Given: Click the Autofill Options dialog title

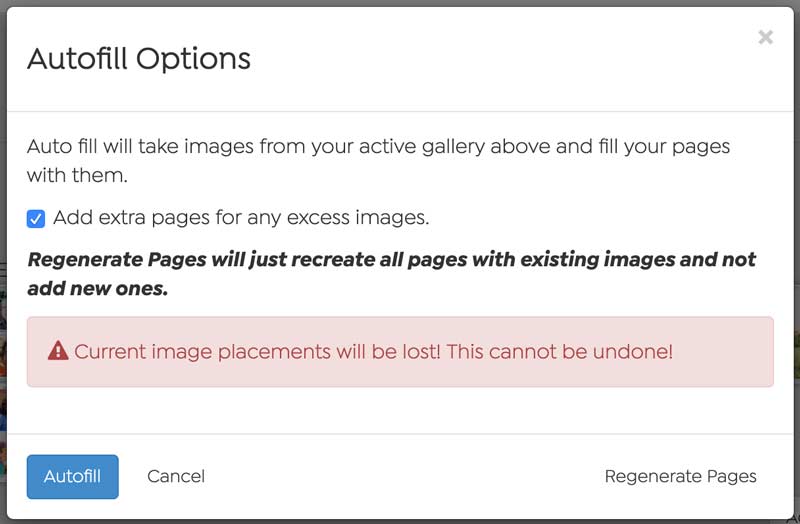Looking at the screenshot, I should coord(139,59).
